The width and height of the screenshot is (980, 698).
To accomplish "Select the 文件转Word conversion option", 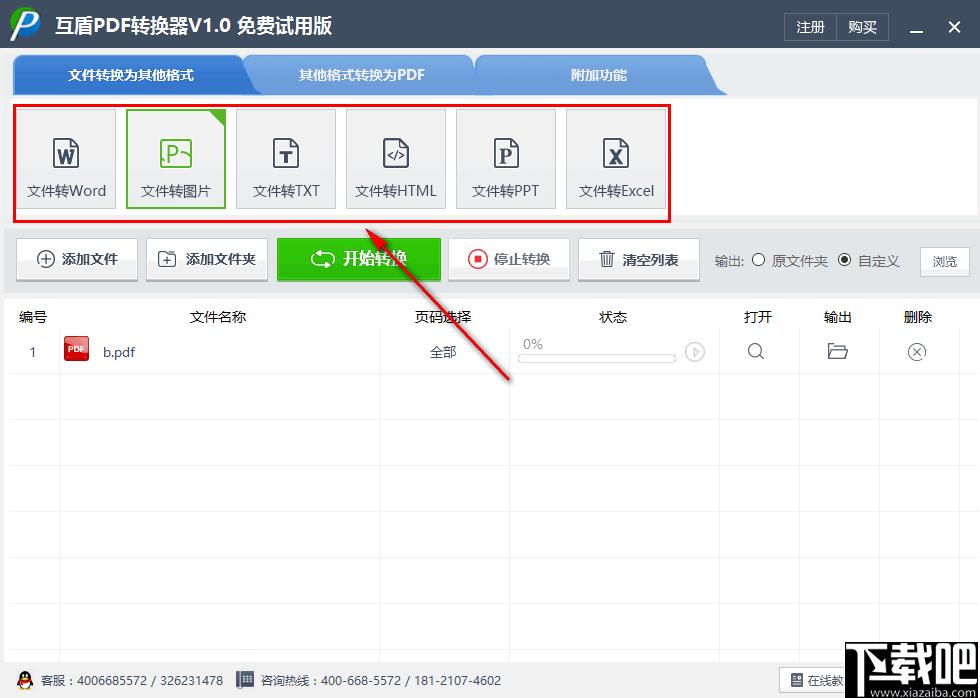I will click(x=66, y=159).
